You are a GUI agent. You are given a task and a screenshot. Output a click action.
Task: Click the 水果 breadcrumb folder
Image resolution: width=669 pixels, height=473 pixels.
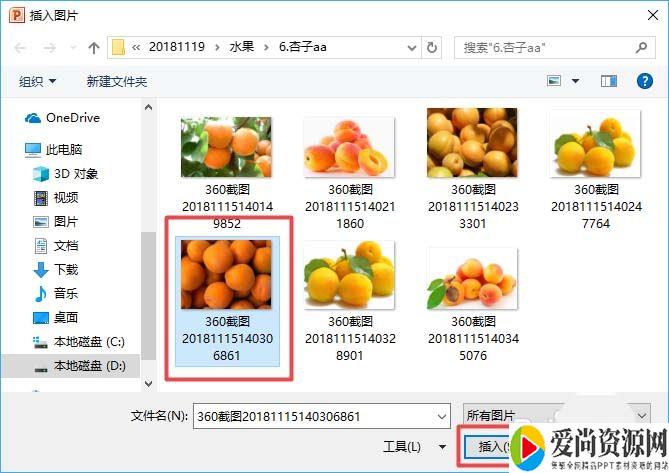[x=241, y=47]
